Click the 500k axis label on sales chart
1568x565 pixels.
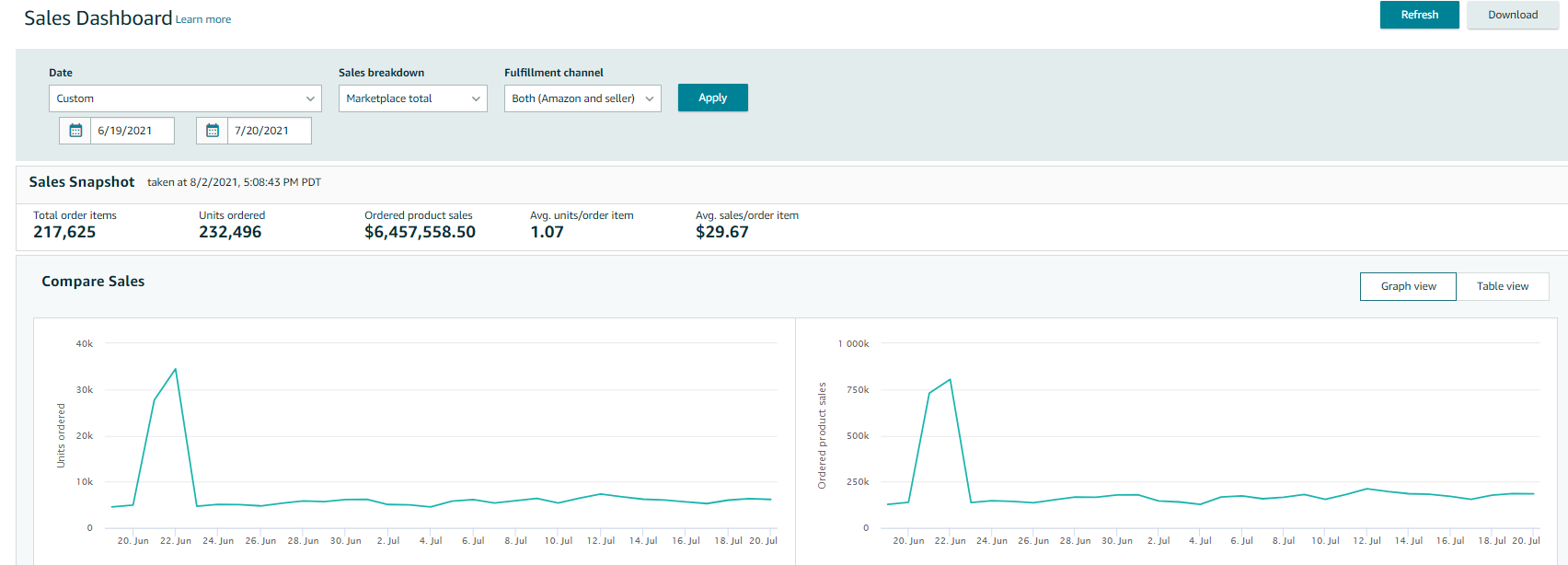point(858,436)
